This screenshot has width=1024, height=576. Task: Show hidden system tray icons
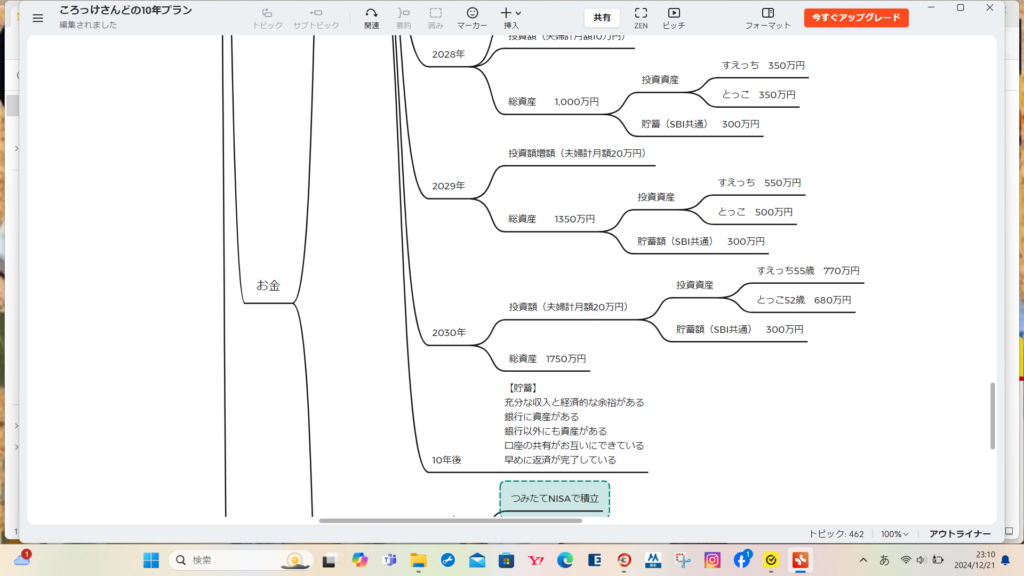(863, 560)
